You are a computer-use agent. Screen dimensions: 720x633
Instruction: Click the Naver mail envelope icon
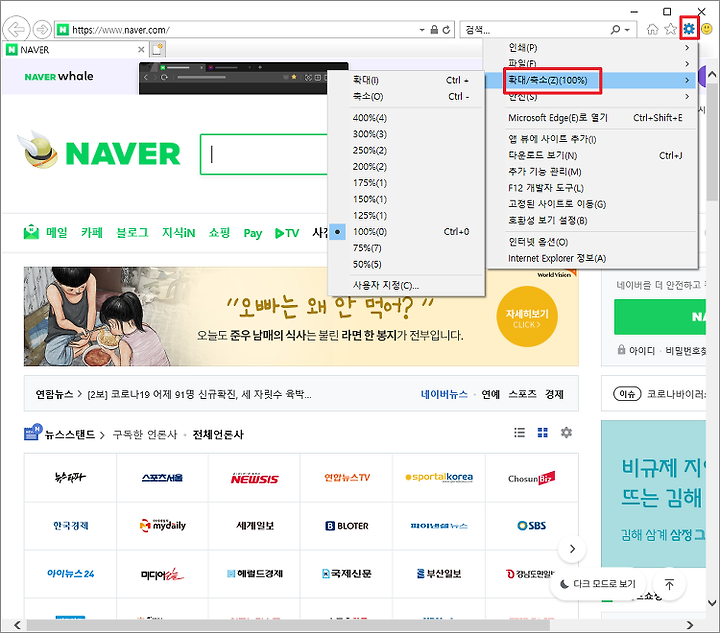[31, 232]
